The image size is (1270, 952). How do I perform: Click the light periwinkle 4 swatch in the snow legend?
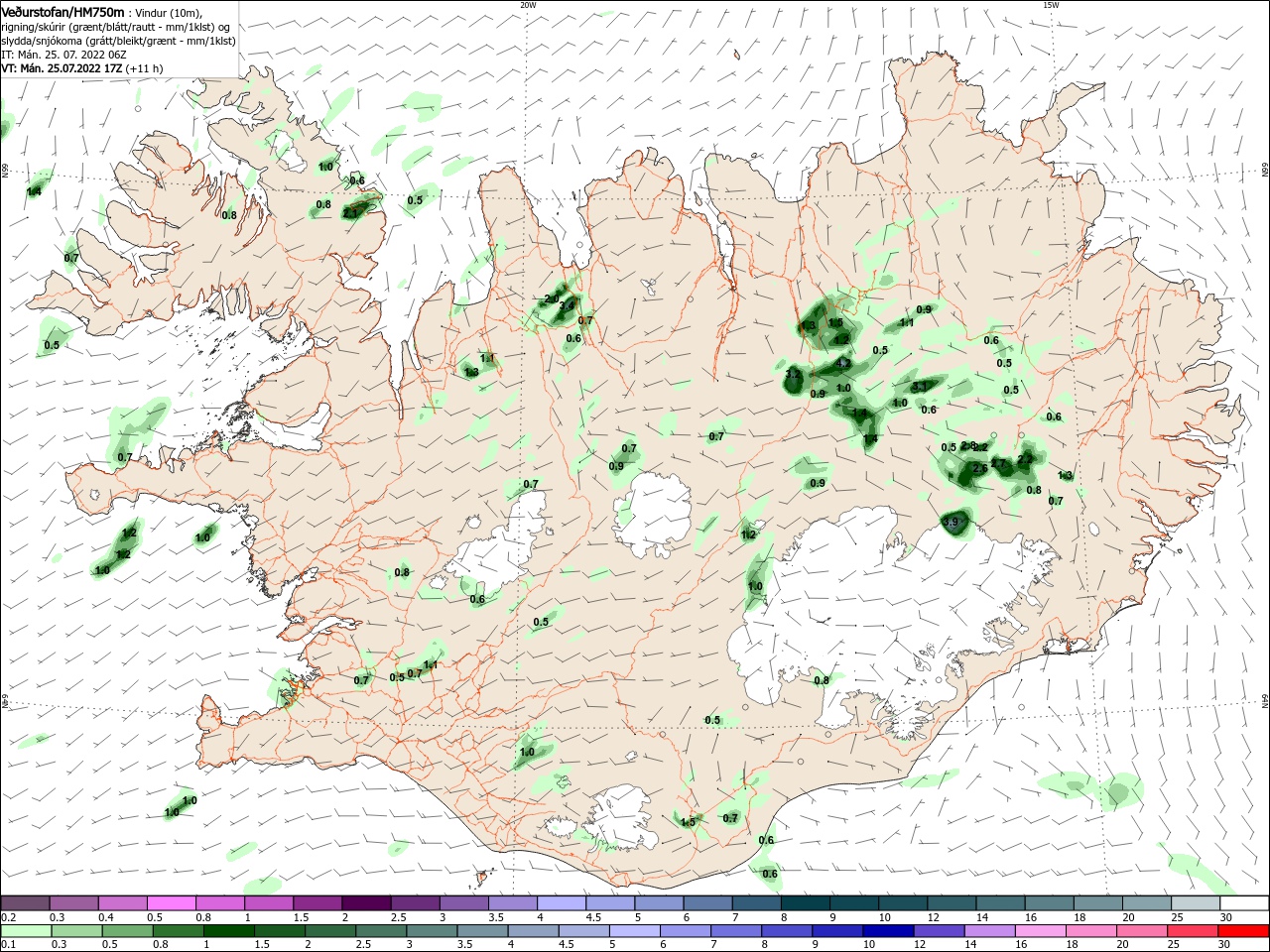pyautogui.click(x=561, y=902)
